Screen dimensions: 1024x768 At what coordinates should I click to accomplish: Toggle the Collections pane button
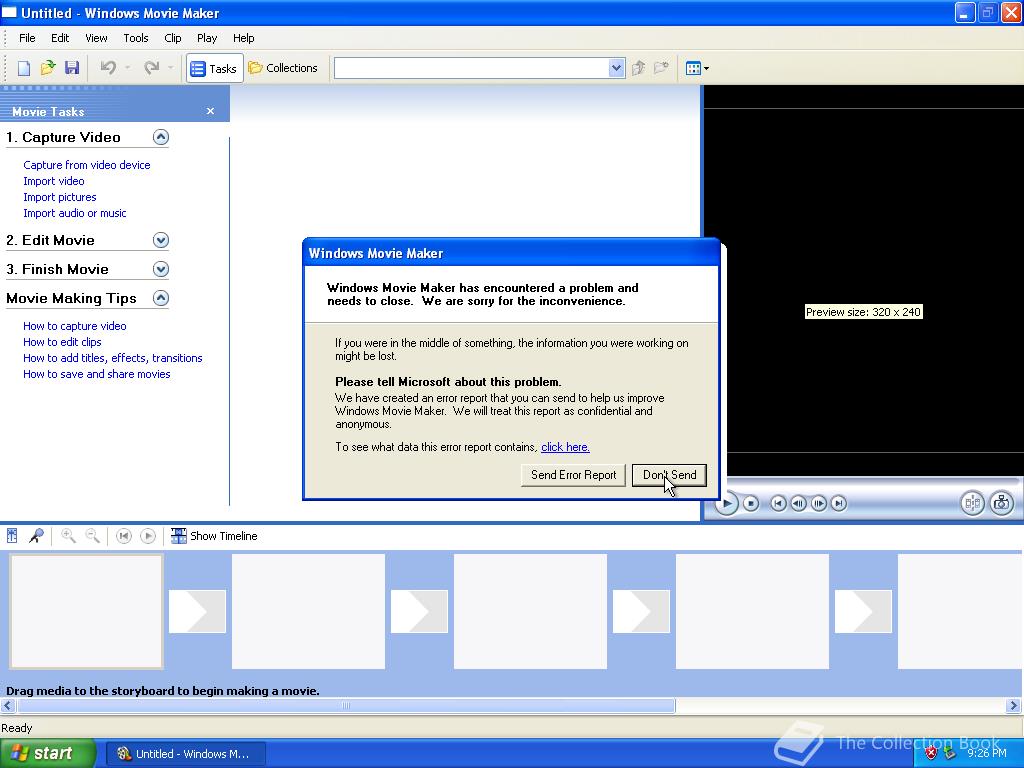(x=283, y=68)
